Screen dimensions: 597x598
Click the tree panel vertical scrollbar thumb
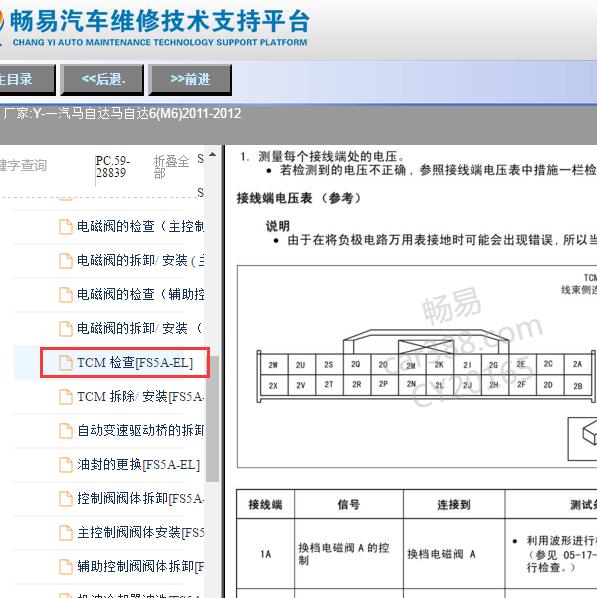click(212, 419)
